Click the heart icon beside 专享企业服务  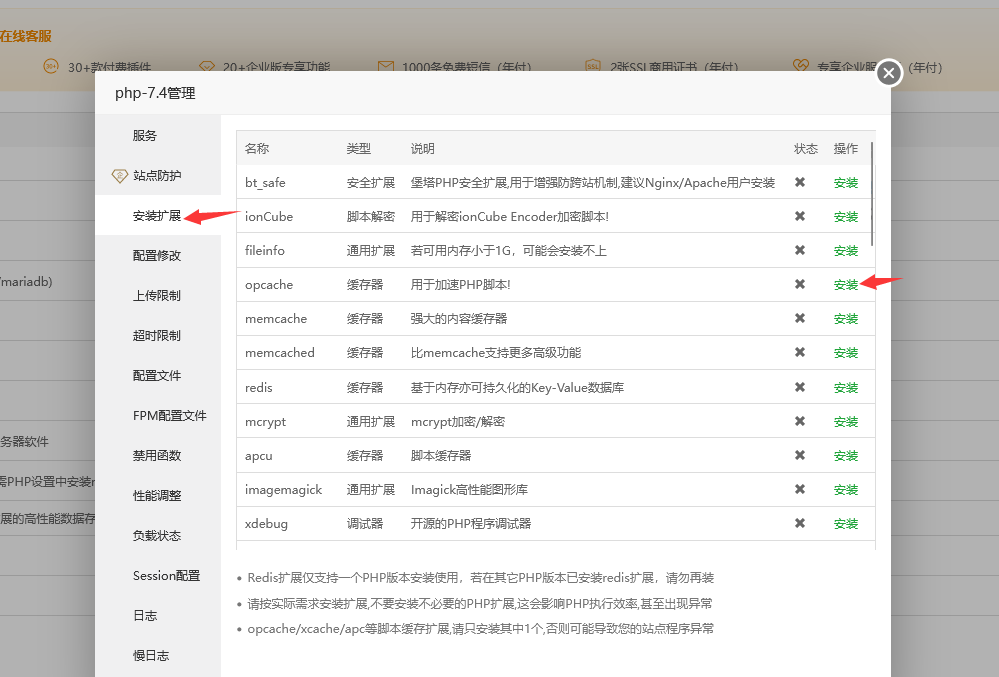tap(801, 65)
